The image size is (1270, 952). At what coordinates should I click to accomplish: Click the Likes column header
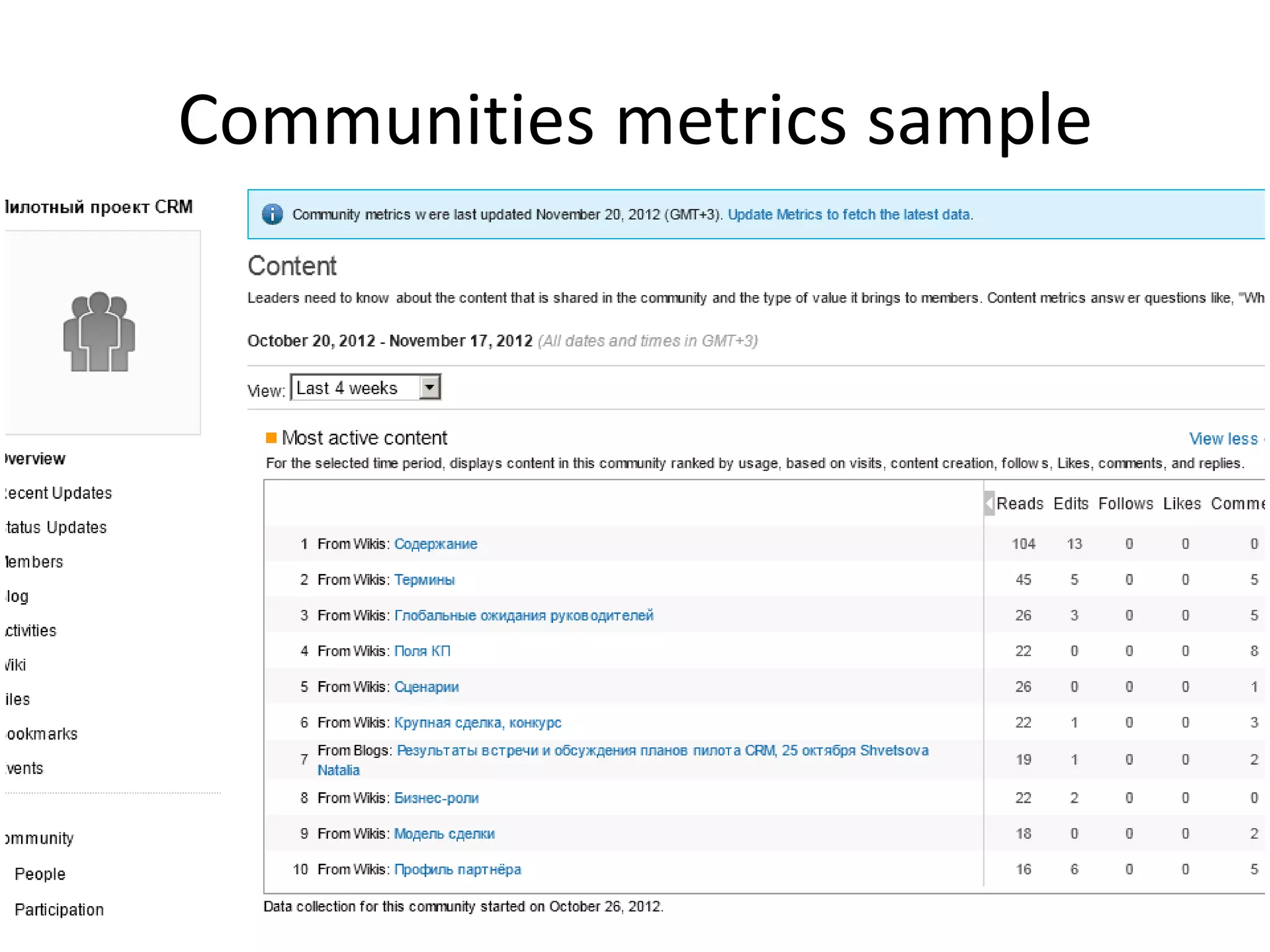pos(1182,504)
